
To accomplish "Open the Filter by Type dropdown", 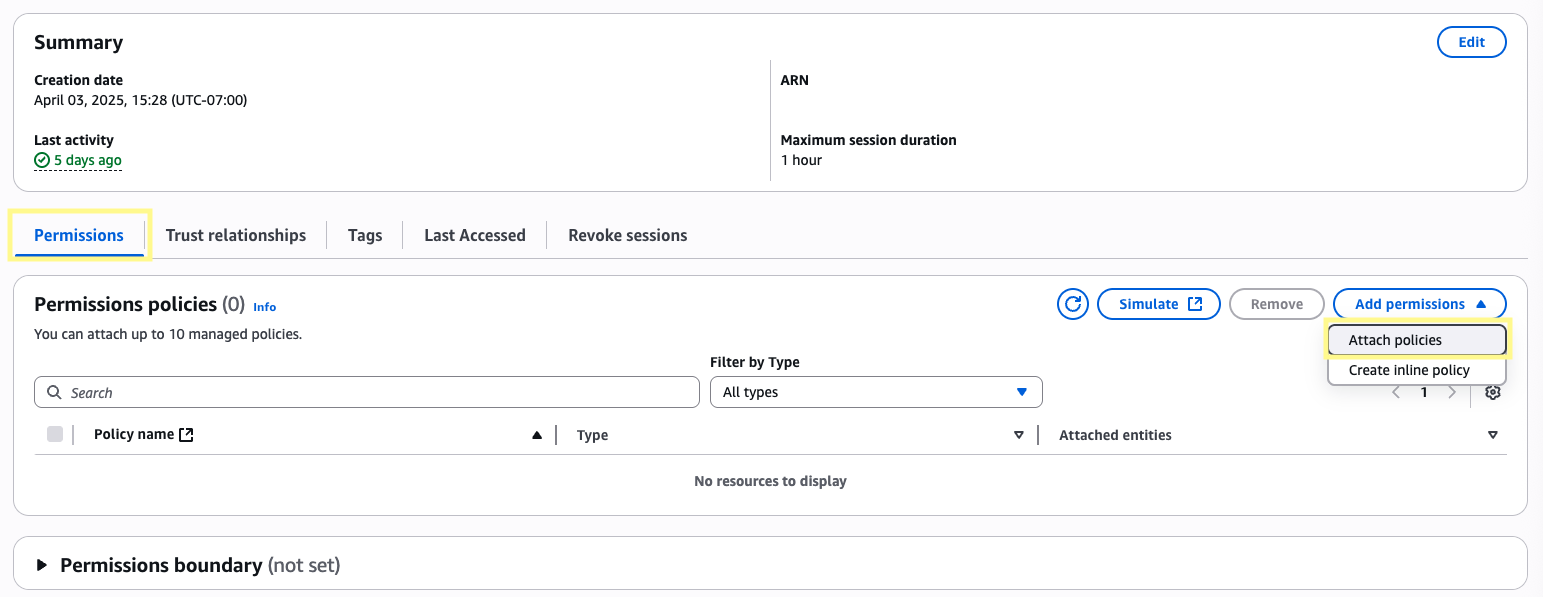I will (x=875, y=392).
